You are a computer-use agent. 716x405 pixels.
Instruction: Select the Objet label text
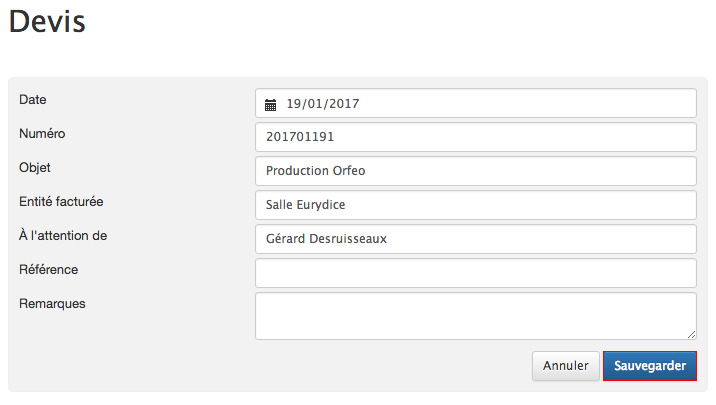pos(35,168)
